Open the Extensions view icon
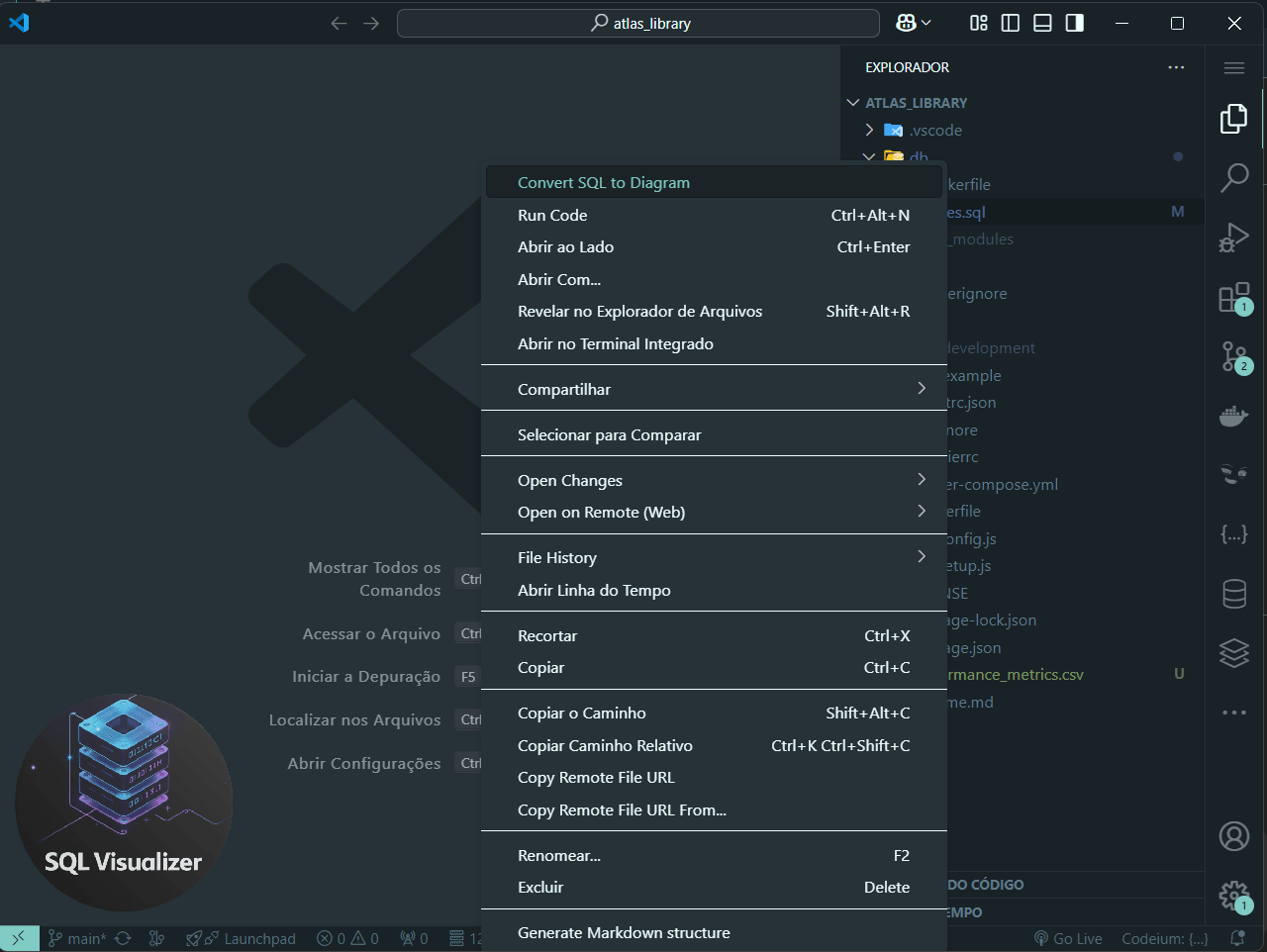 (x=1233, y=297)
